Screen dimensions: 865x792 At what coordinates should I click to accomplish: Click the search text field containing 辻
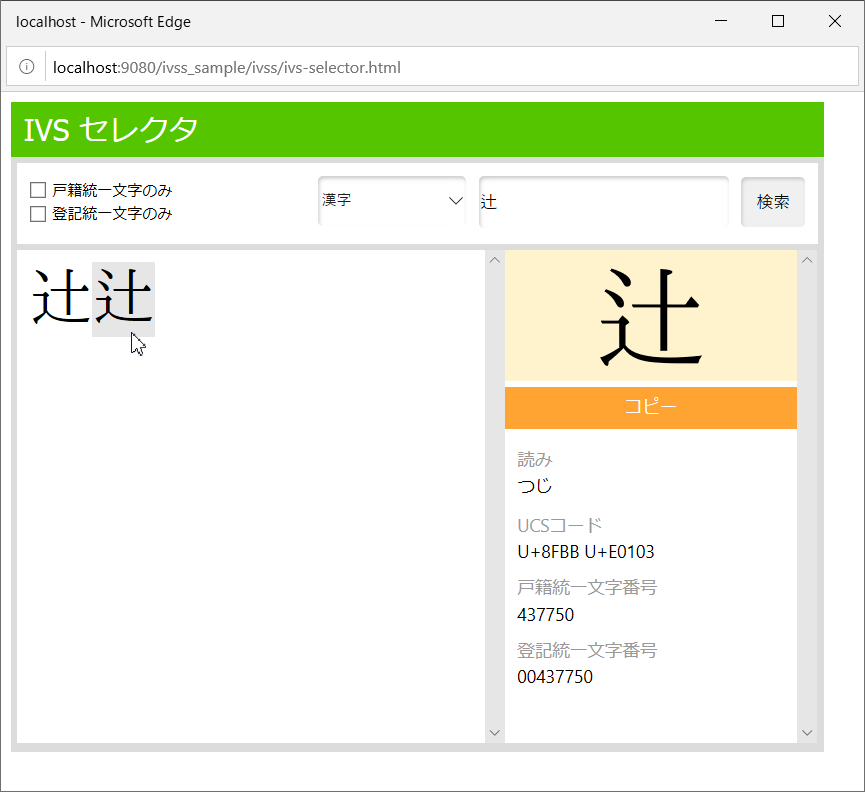pos(603,201)
